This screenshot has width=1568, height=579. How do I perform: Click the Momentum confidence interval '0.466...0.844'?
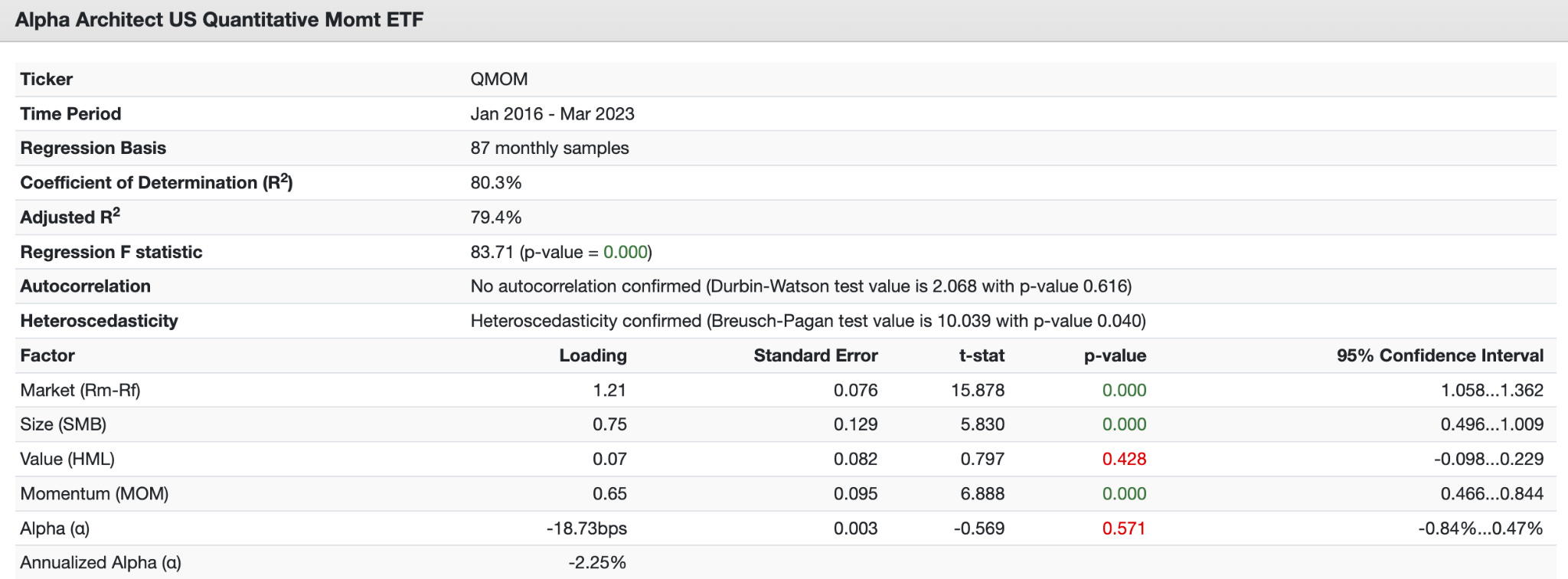click(1492, 494)
